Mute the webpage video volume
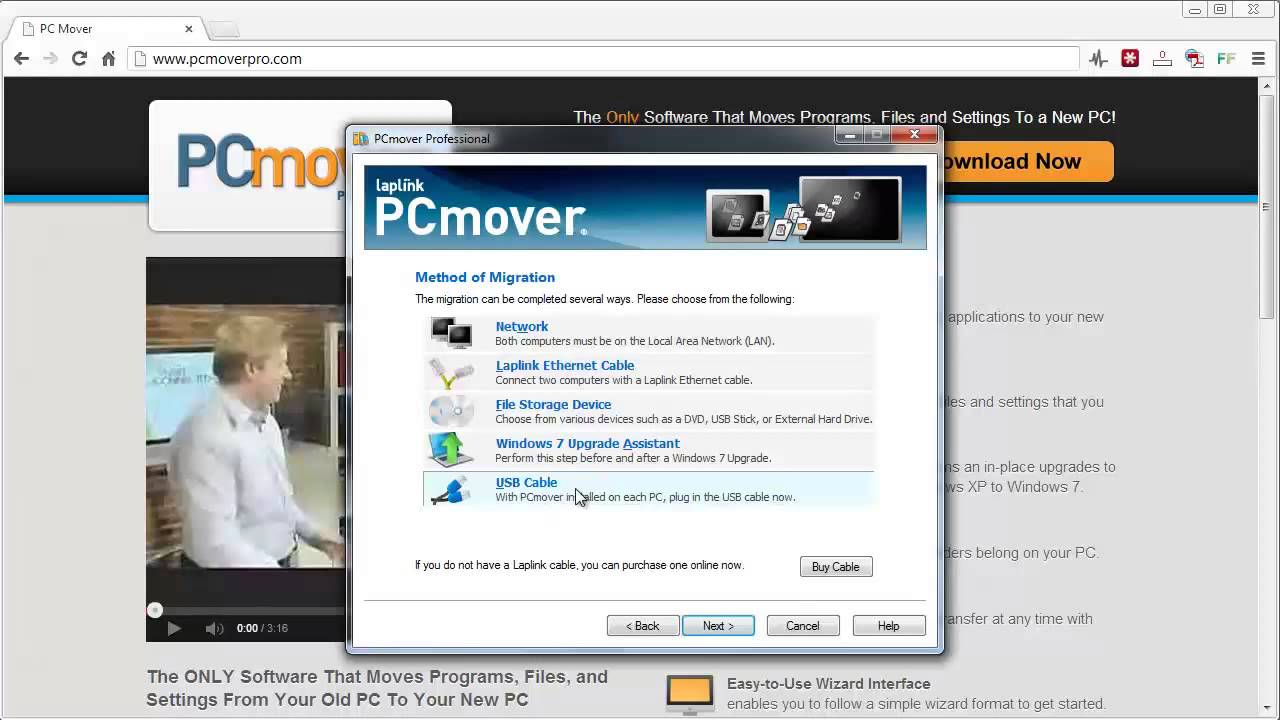 click(214, 628)
